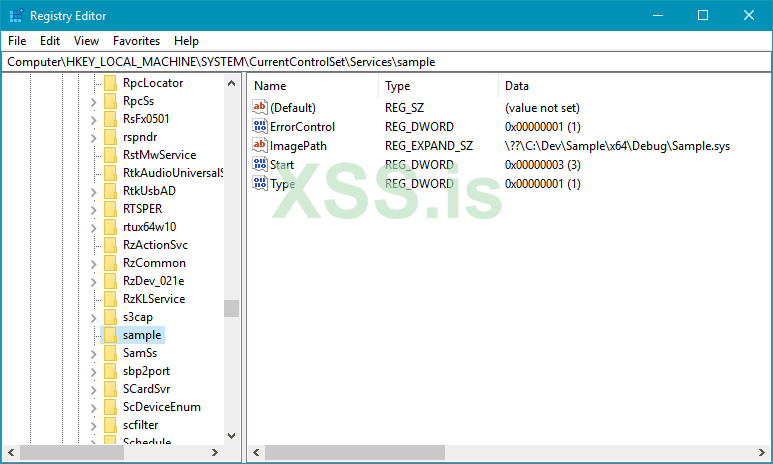
Task: Click the RtkUsbAD folder icon
Action: [110, 191]
